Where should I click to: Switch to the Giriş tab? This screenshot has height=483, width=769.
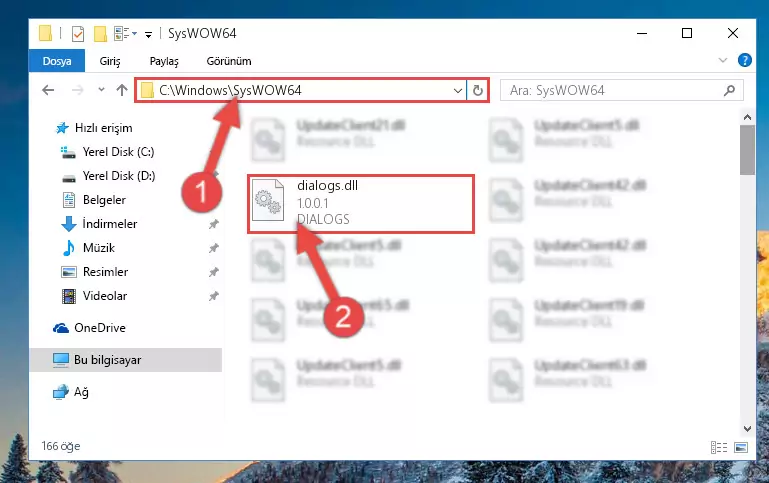(110, 61)
